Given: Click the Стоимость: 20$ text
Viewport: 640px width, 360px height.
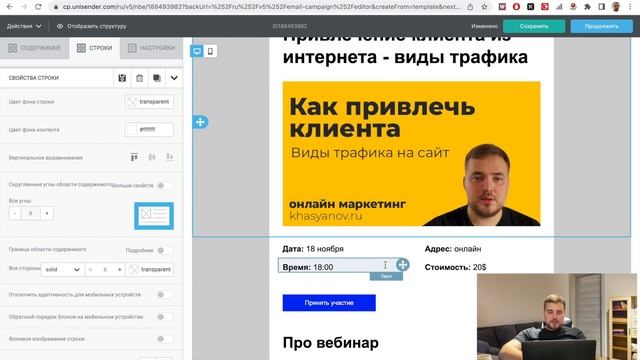Looking at the screenshot, I should 455,267.
